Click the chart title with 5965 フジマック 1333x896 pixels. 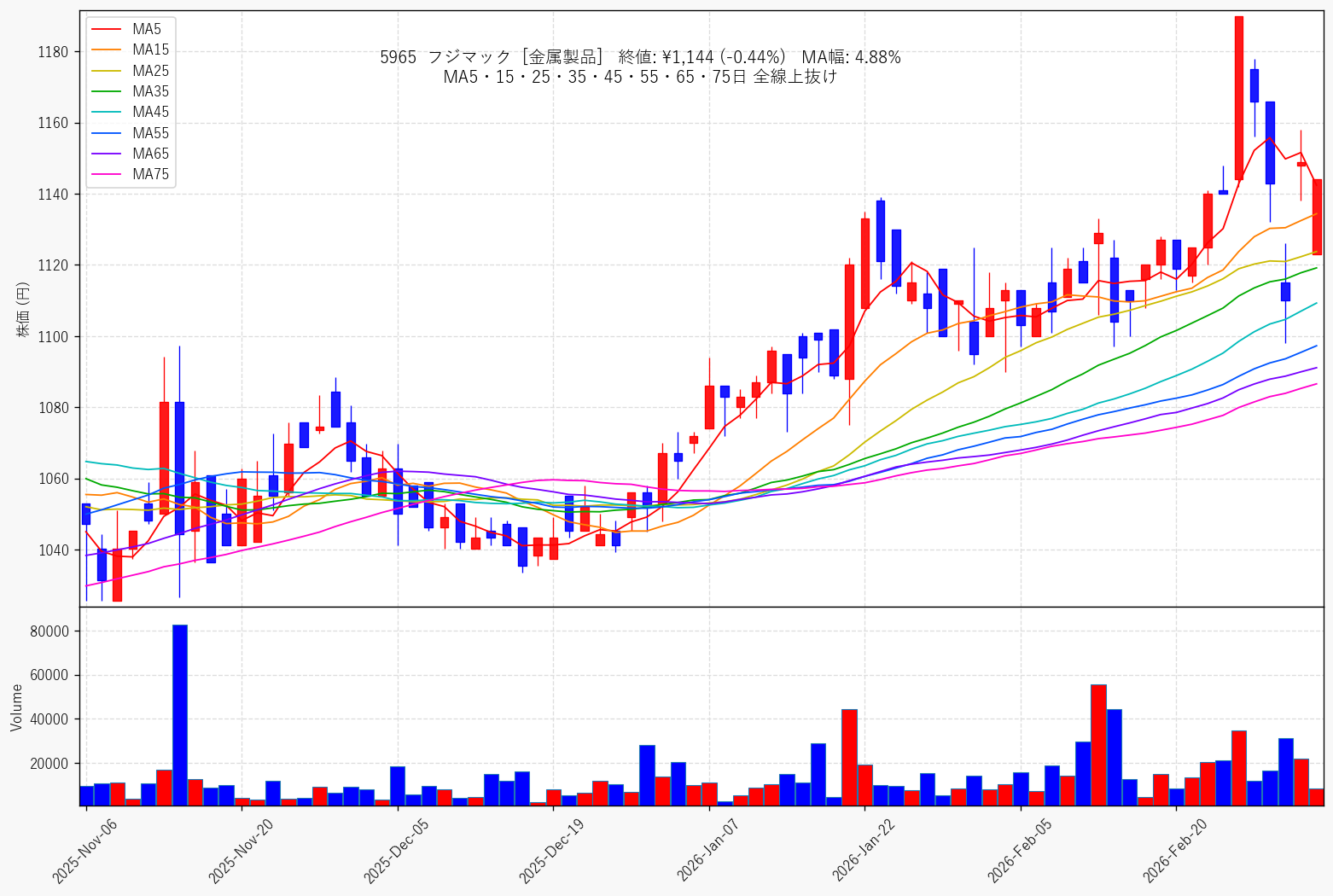pos(640,57)
